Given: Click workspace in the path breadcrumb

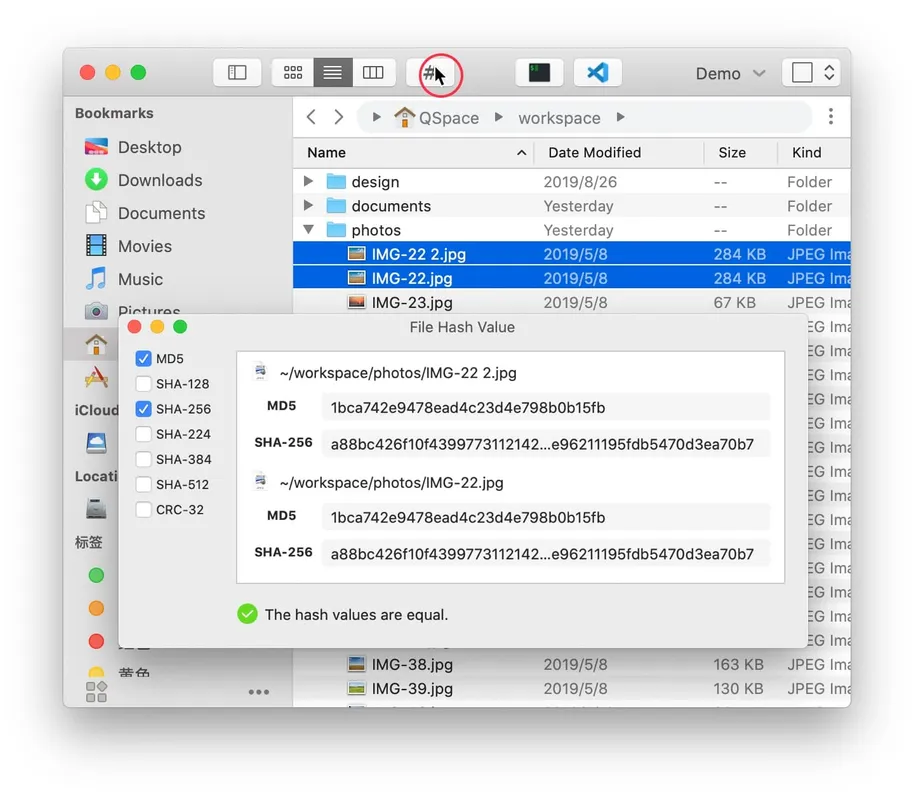Looking at the screenshot, I should point(559,118).
